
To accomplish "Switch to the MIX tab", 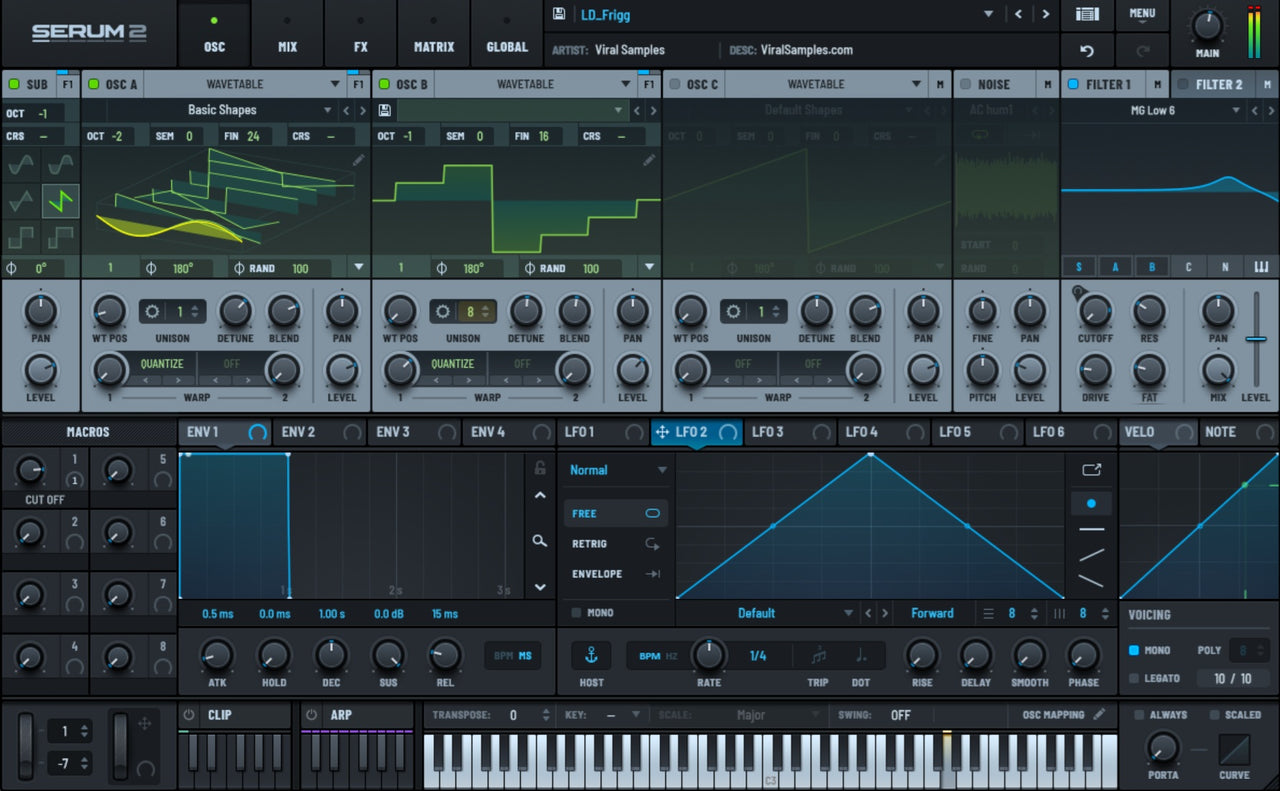I will tap(287, 34).
